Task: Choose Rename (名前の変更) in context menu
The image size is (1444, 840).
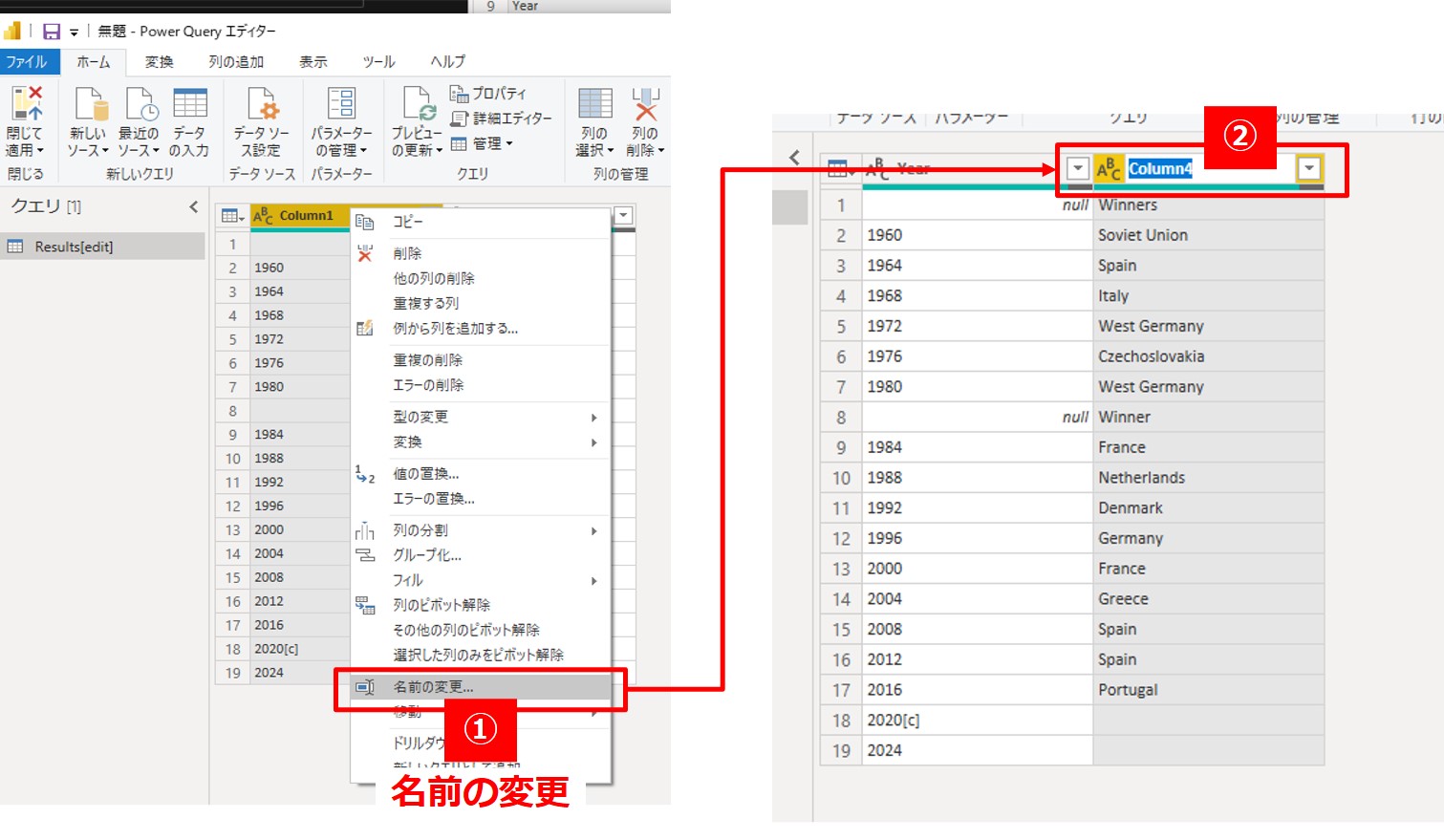Action: click(433, 687)
